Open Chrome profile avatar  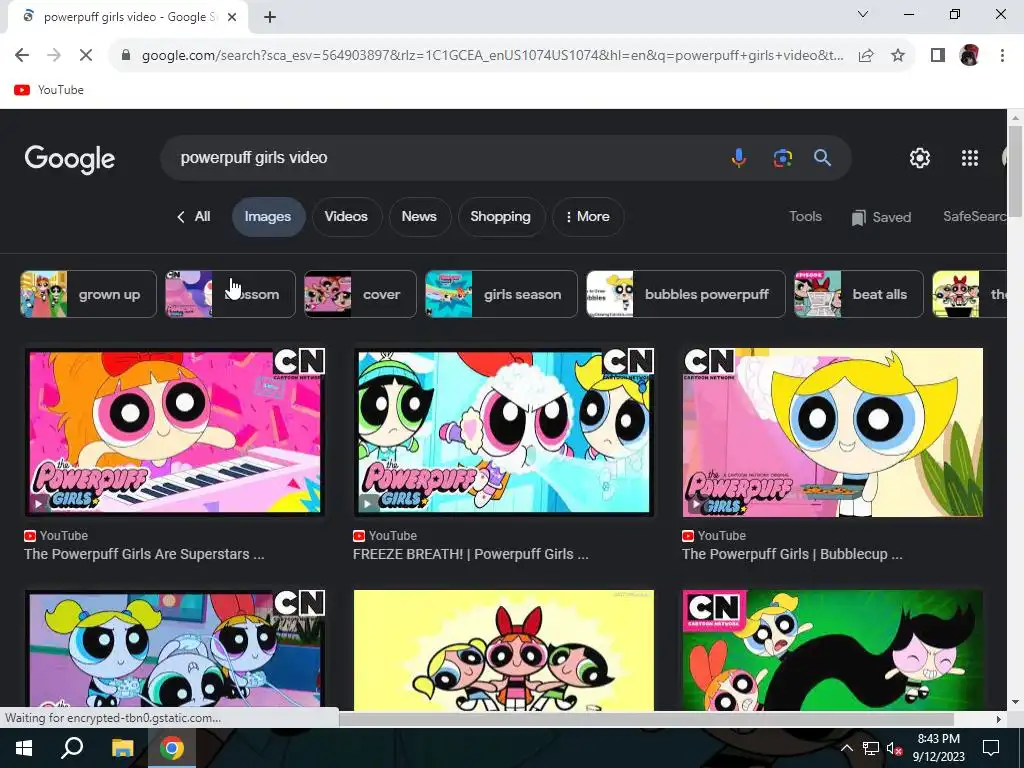(969, 56)
